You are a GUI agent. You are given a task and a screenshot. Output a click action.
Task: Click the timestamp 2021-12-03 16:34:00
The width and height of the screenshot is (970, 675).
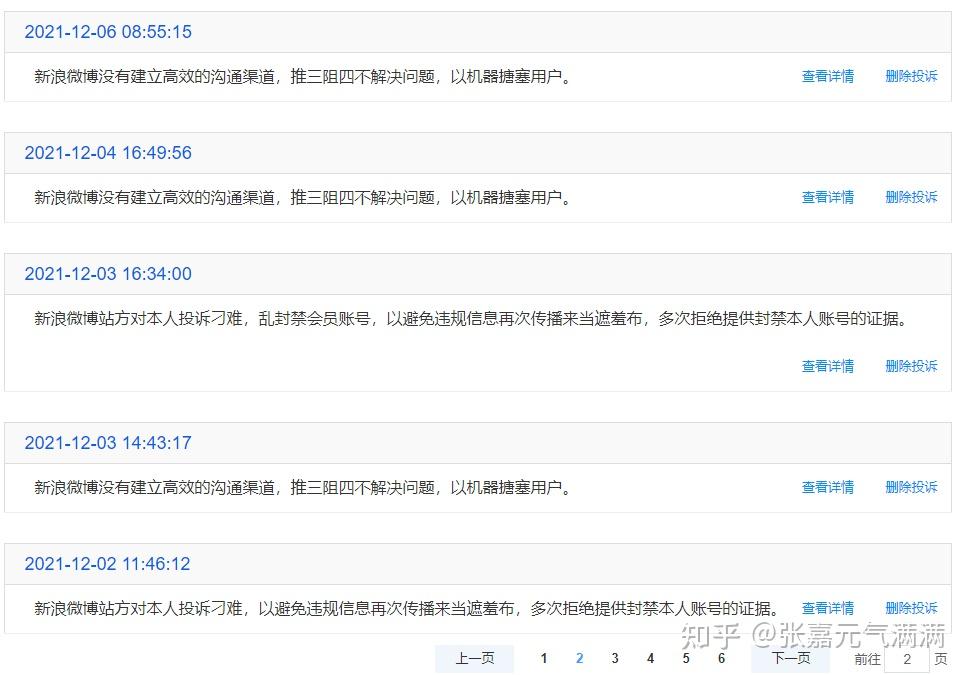[x=108, y=273]
